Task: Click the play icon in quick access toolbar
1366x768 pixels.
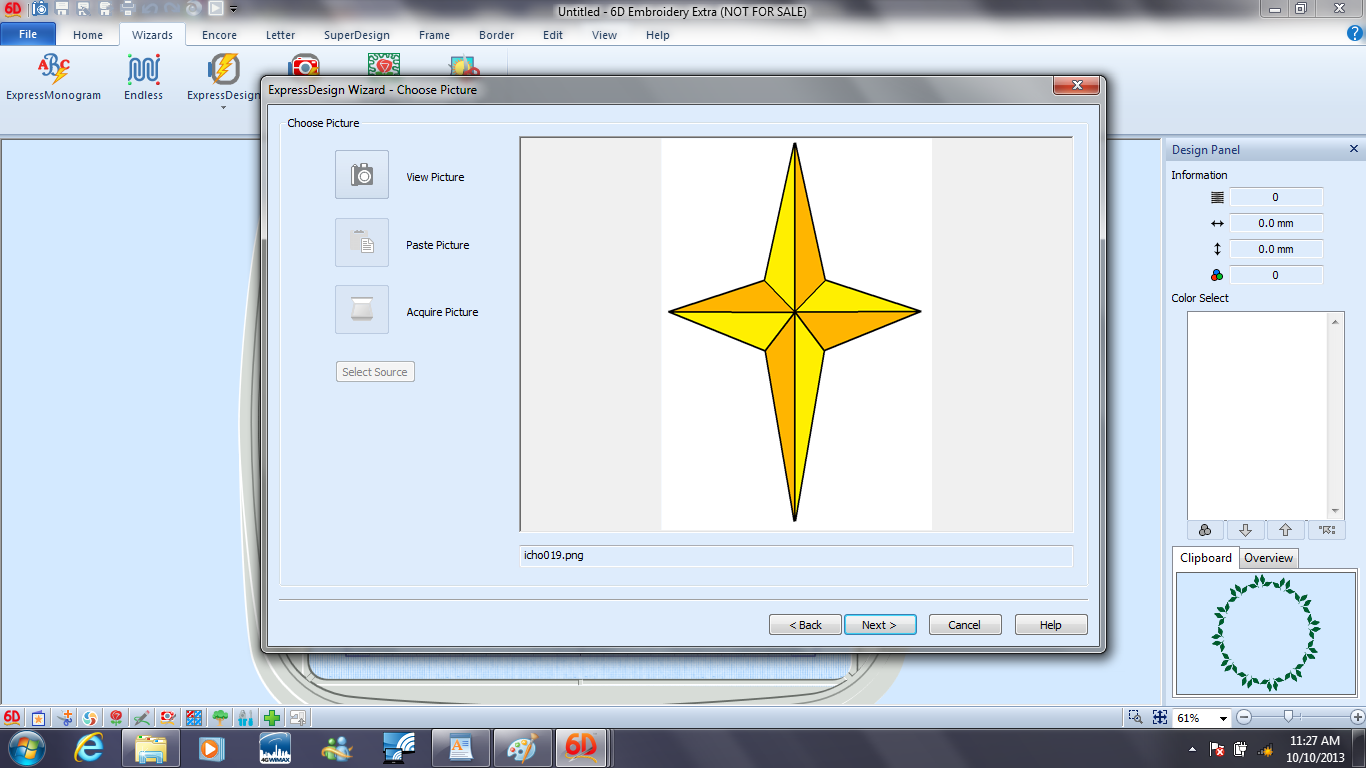Action: [215, 9]
